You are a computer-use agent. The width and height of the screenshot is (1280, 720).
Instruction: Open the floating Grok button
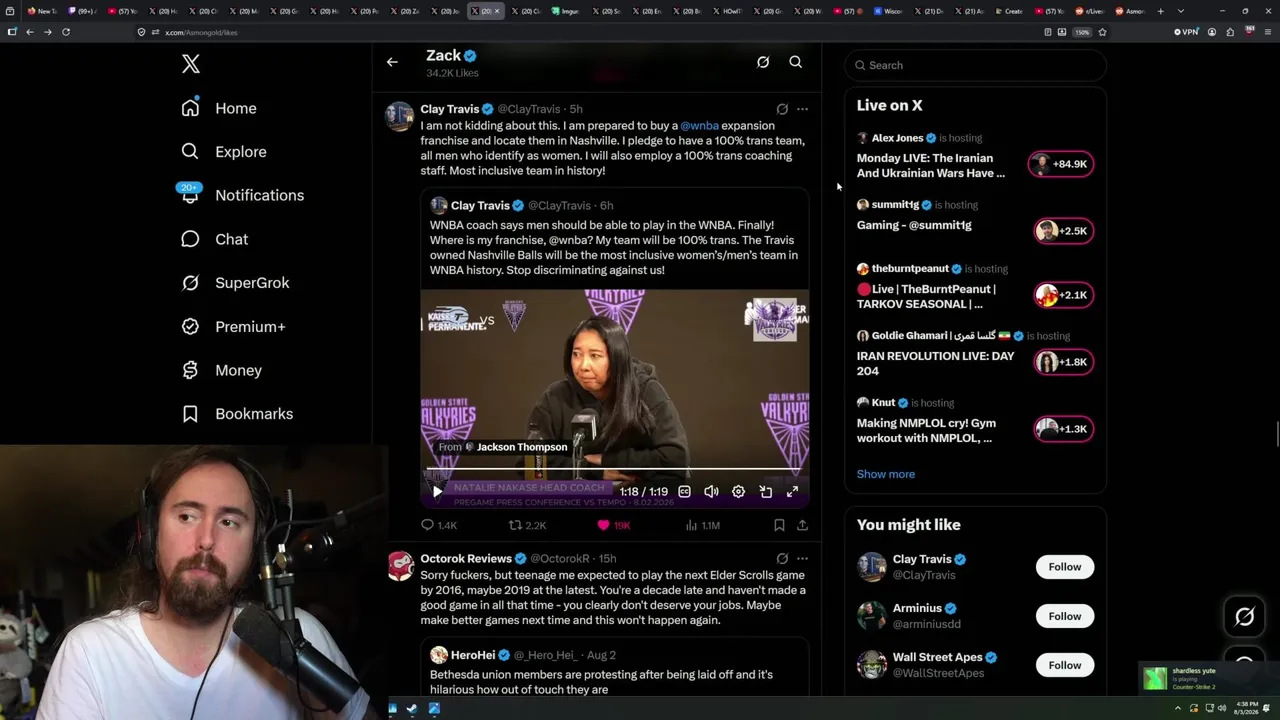coord(1244,617)
